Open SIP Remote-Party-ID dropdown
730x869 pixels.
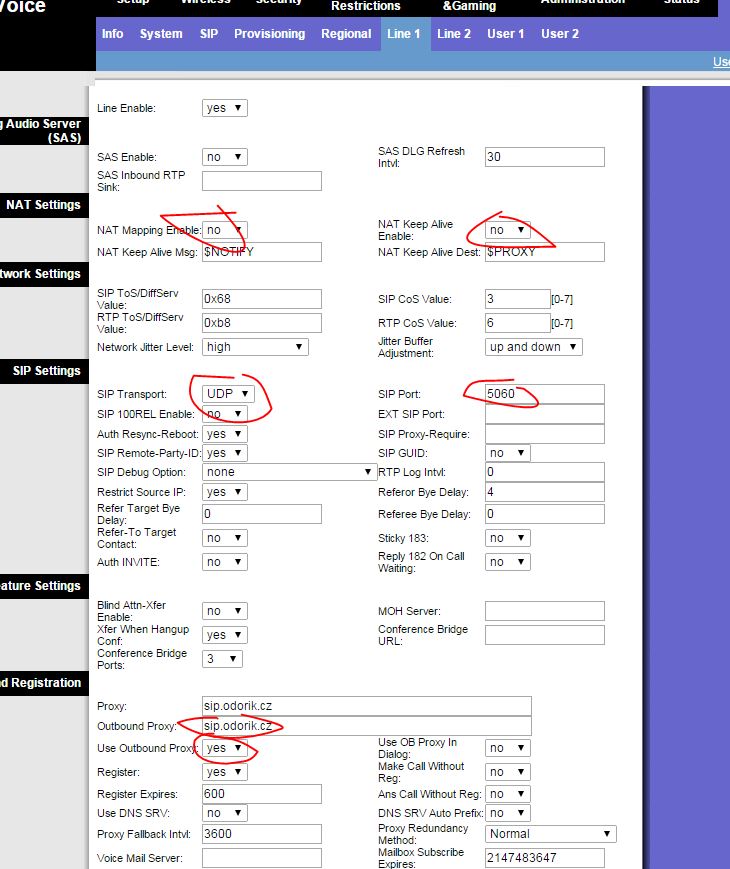pos(224,453)
